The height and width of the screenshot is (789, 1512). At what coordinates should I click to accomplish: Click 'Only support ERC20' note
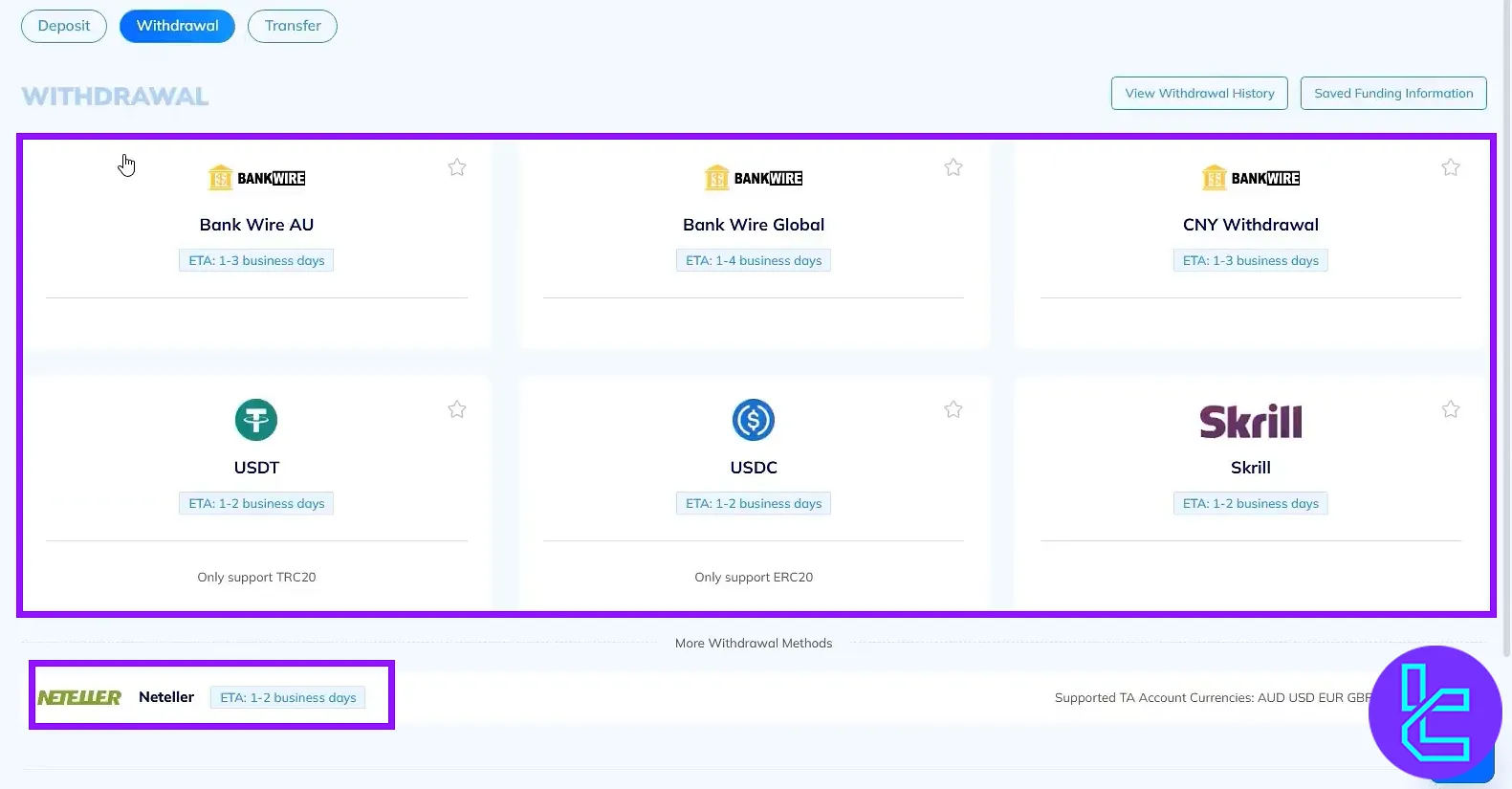pos(754,577)
